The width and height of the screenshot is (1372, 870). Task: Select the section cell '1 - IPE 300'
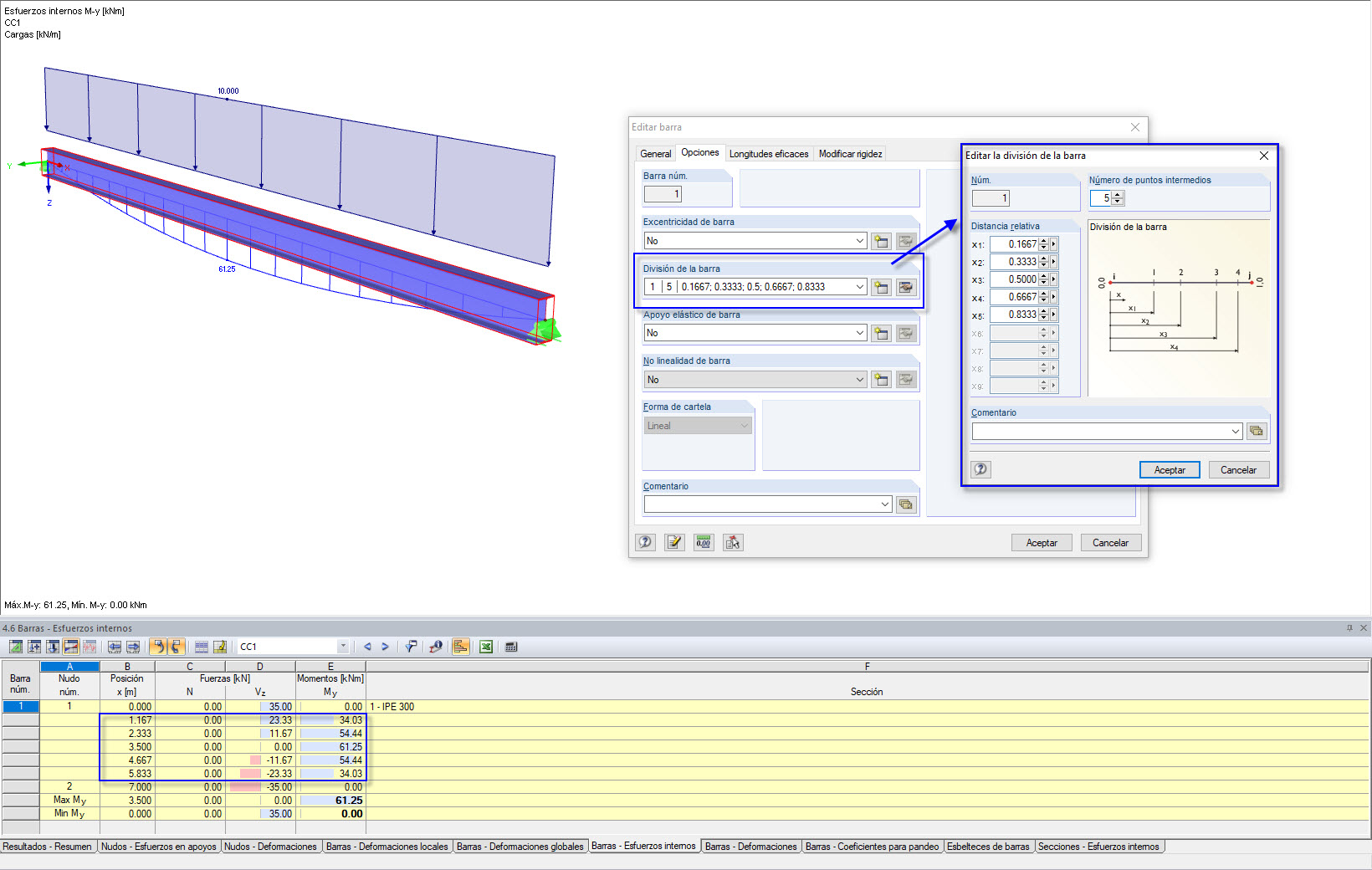(x=867, y=707)
